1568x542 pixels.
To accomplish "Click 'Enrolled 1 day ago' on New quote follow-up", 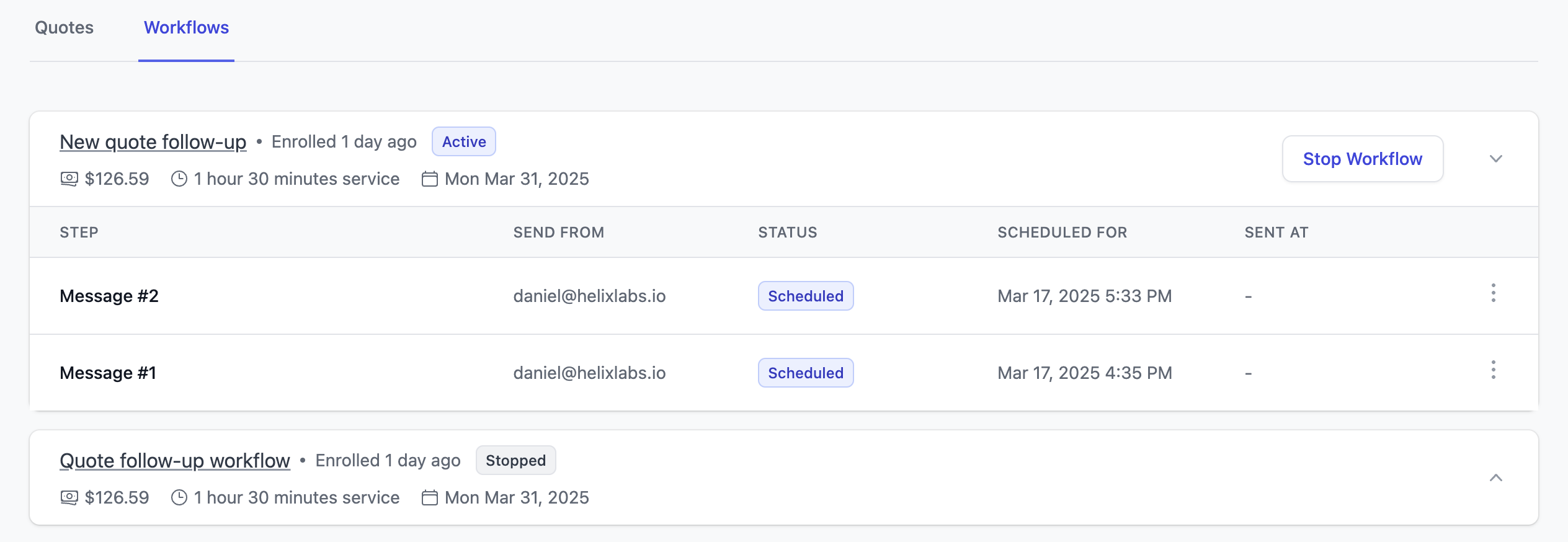I will [x=344, y=142].
